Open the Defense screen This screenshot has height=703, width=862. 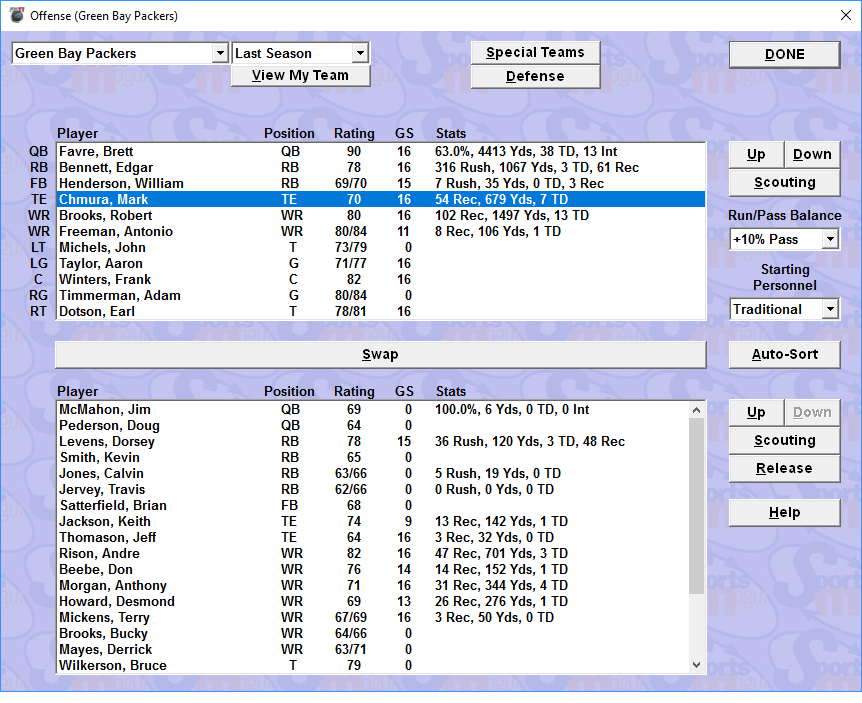535,76
